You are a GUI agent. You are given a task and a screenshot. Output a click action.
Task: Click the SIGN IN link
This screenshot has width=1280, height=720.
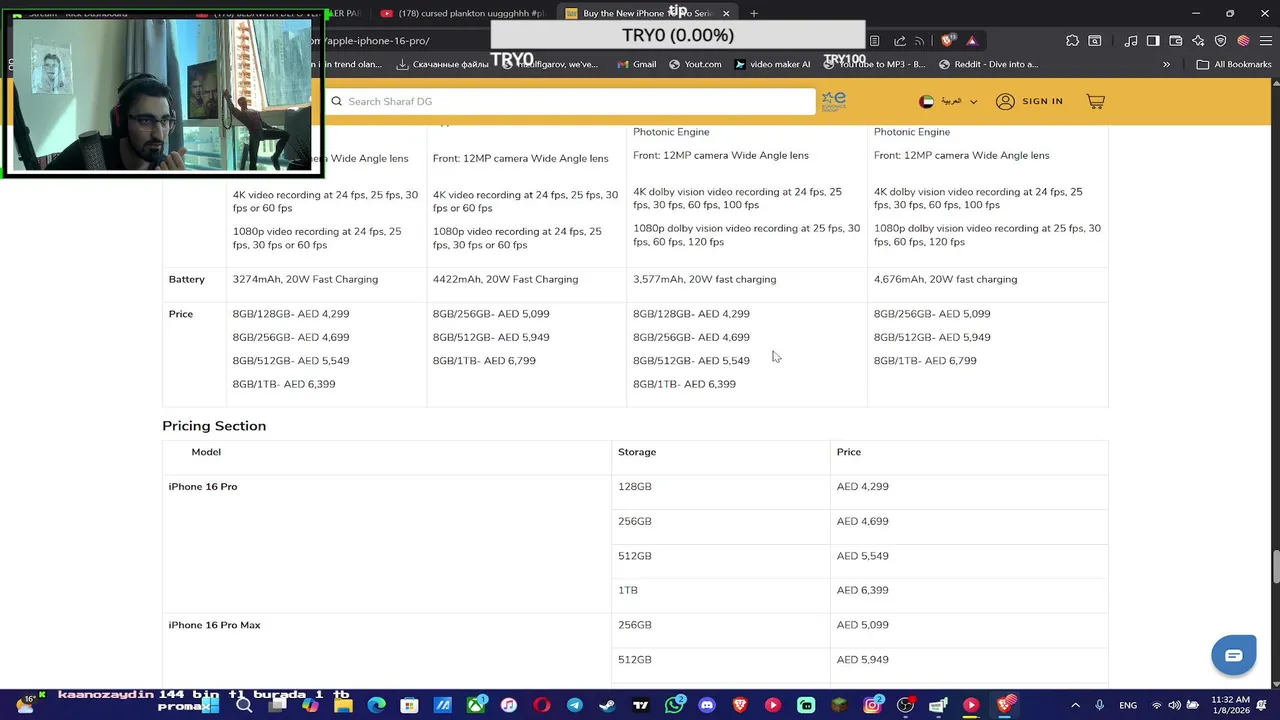[1042, 101]
